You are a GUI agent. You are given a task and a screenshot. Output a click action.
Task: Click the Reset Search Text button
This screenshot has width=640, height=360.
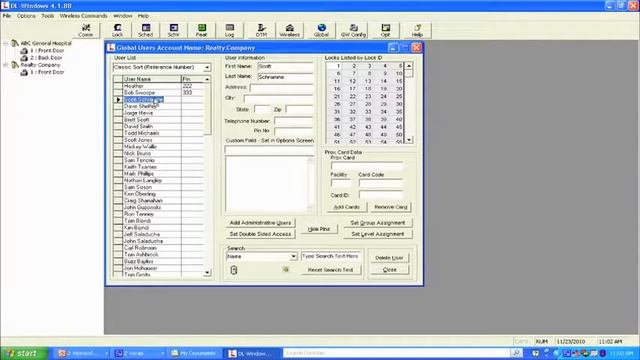point(330,270)
